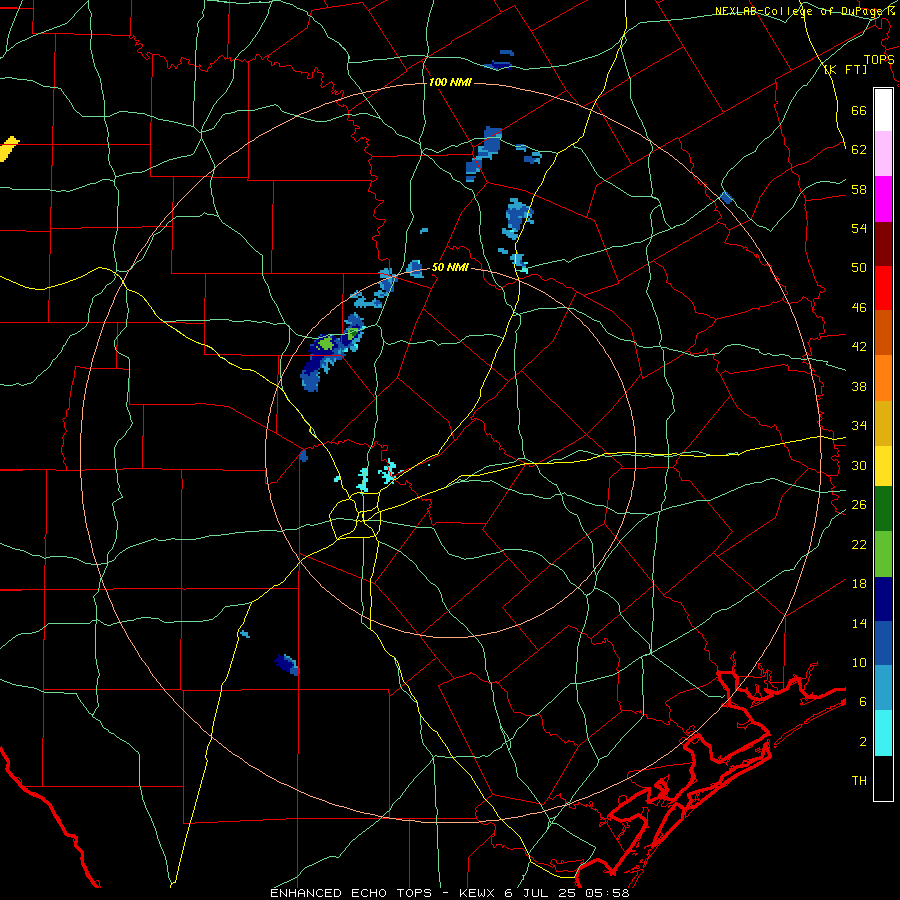Select the 26 legend value
The image size is (900, 900).
click(859, 505)
